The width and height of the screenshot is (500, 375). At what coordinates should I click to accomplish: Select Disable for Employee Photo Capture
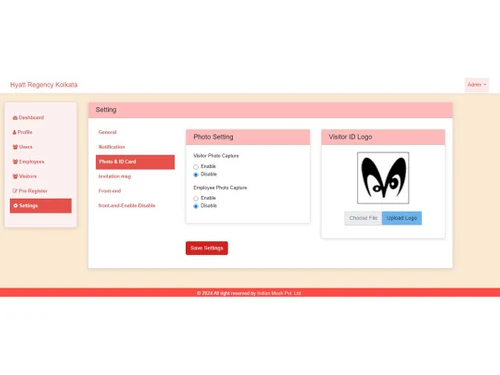tap(196, 206)
